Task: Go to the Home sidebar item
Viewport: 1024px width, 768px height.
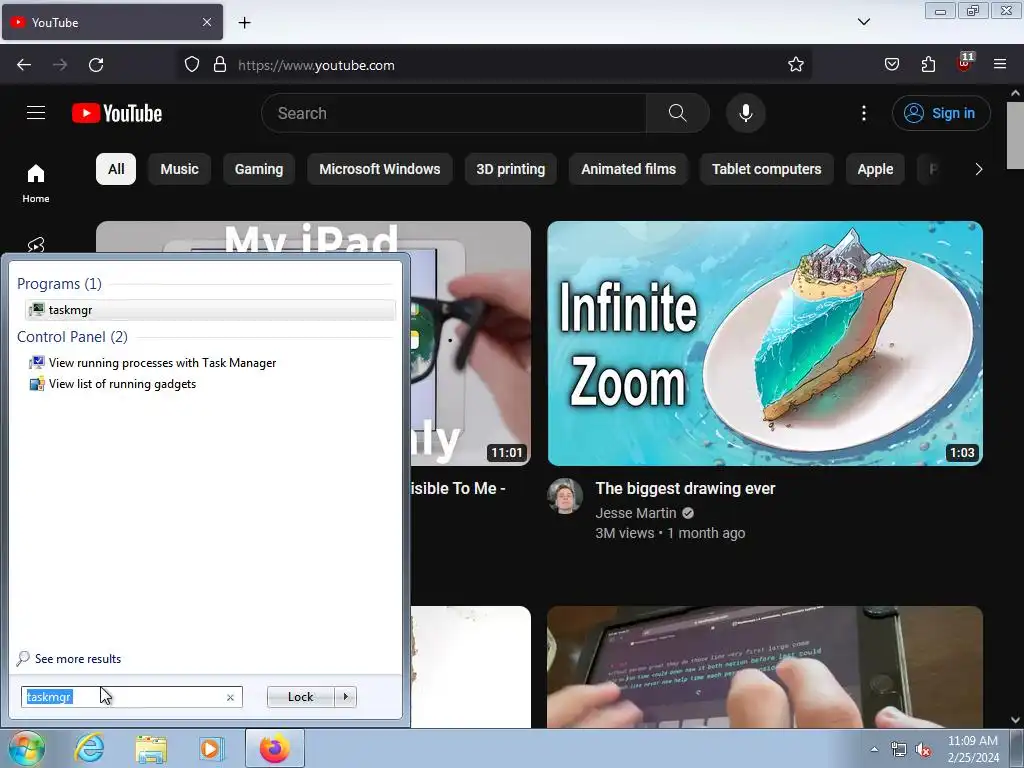Action: point(36,184)
